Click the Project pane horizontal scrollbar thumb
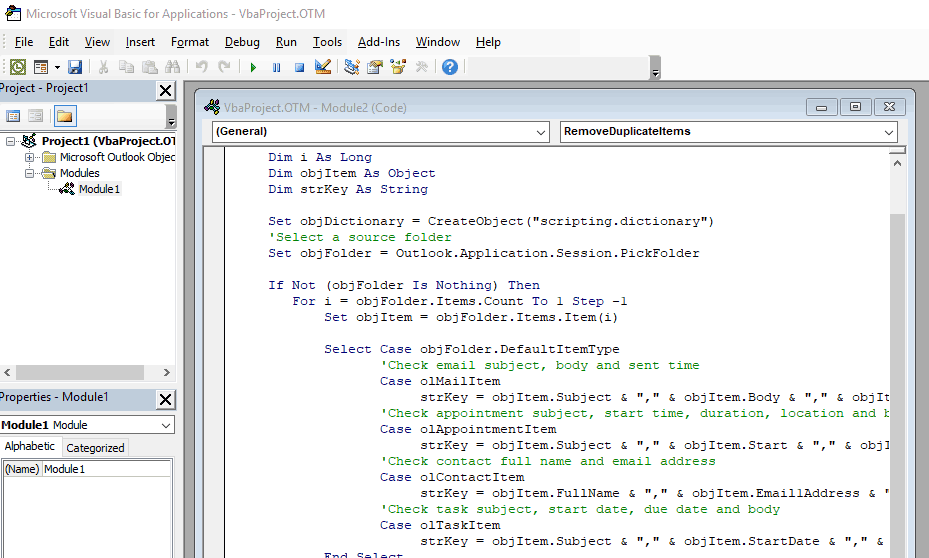Viewport: 929px width, 558px height. point(79,373)
